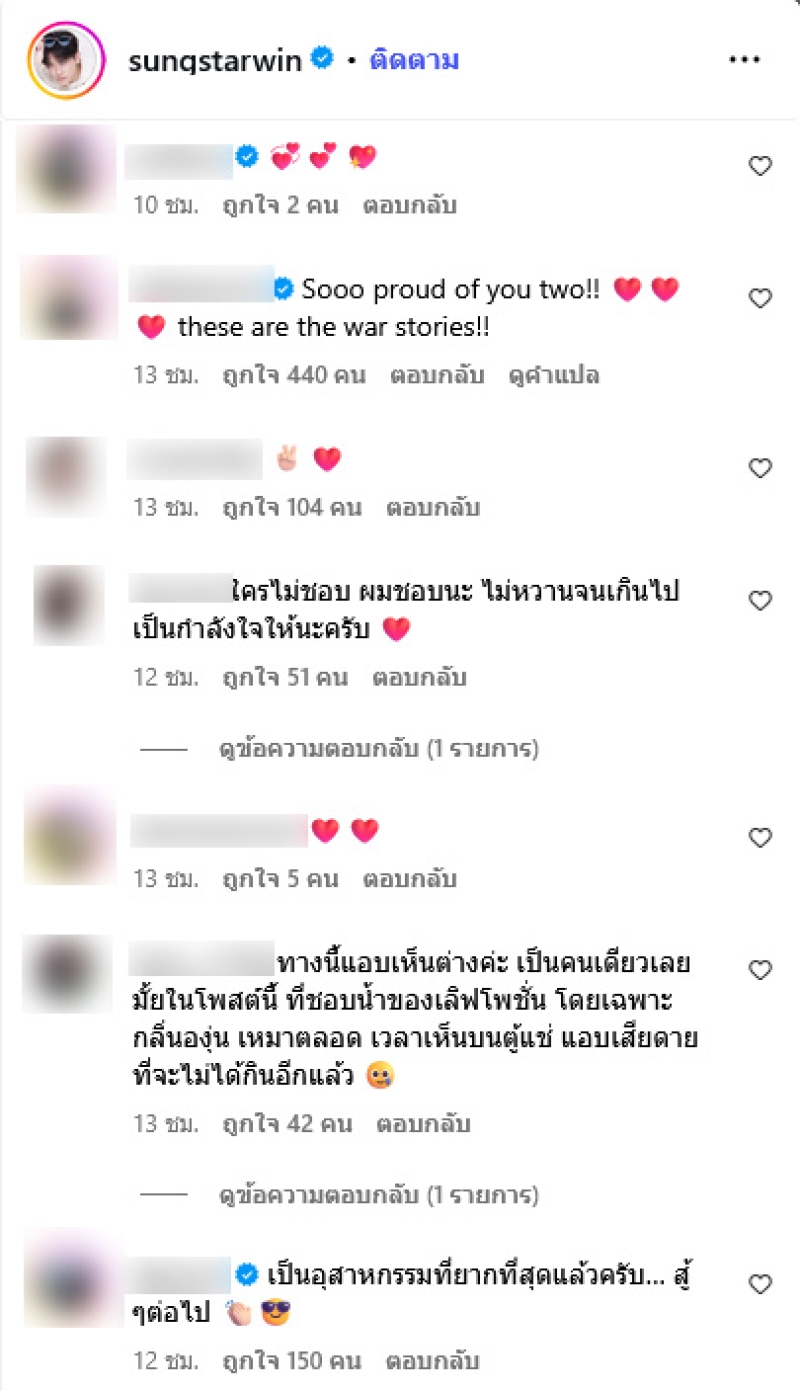800x1391 pixels.
Task: Reply to the Sooo proud comment
Action: [x=437, y=376]
